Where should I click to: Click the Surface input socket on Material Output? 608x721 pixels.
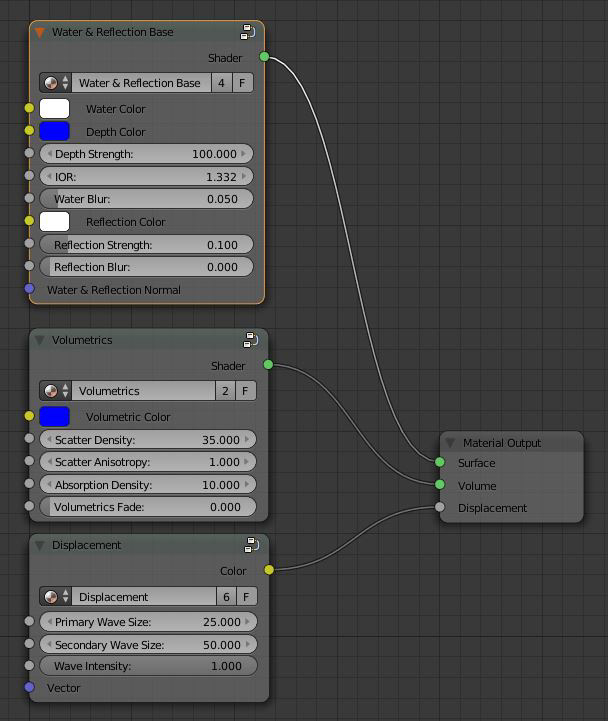[x=440, y=462]
